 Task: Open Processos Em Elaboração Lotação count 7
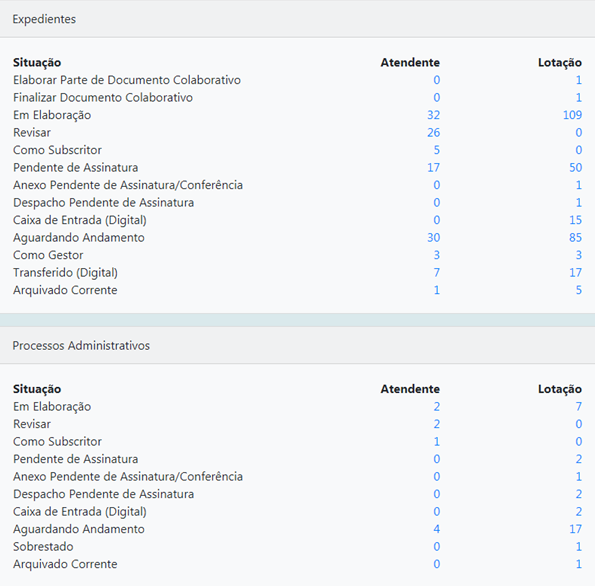pyautogui.click(x=579, y=406)
